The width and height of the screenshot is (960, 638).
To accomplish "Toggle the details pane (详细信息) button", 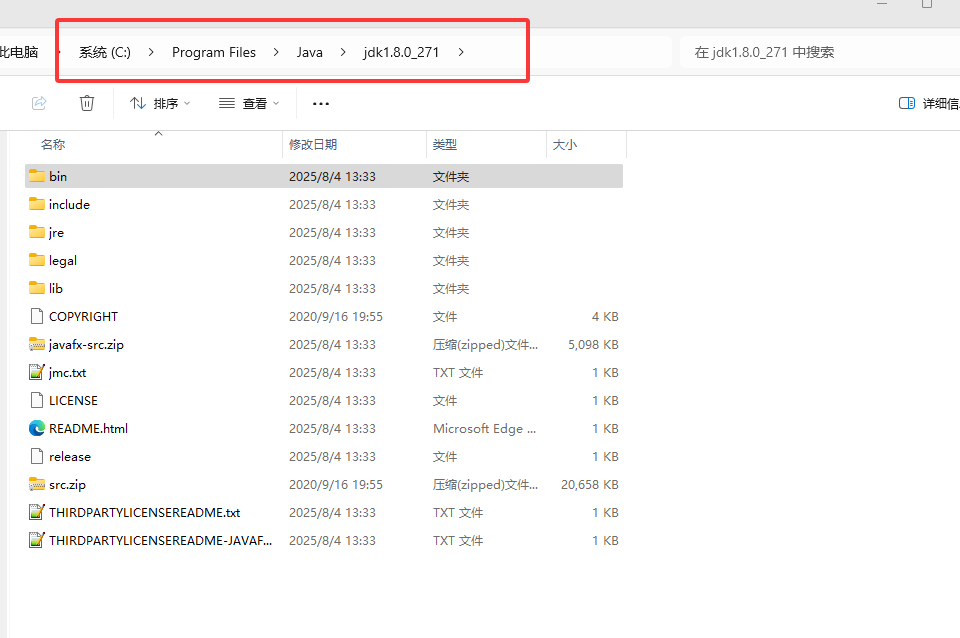I will 929,103.
